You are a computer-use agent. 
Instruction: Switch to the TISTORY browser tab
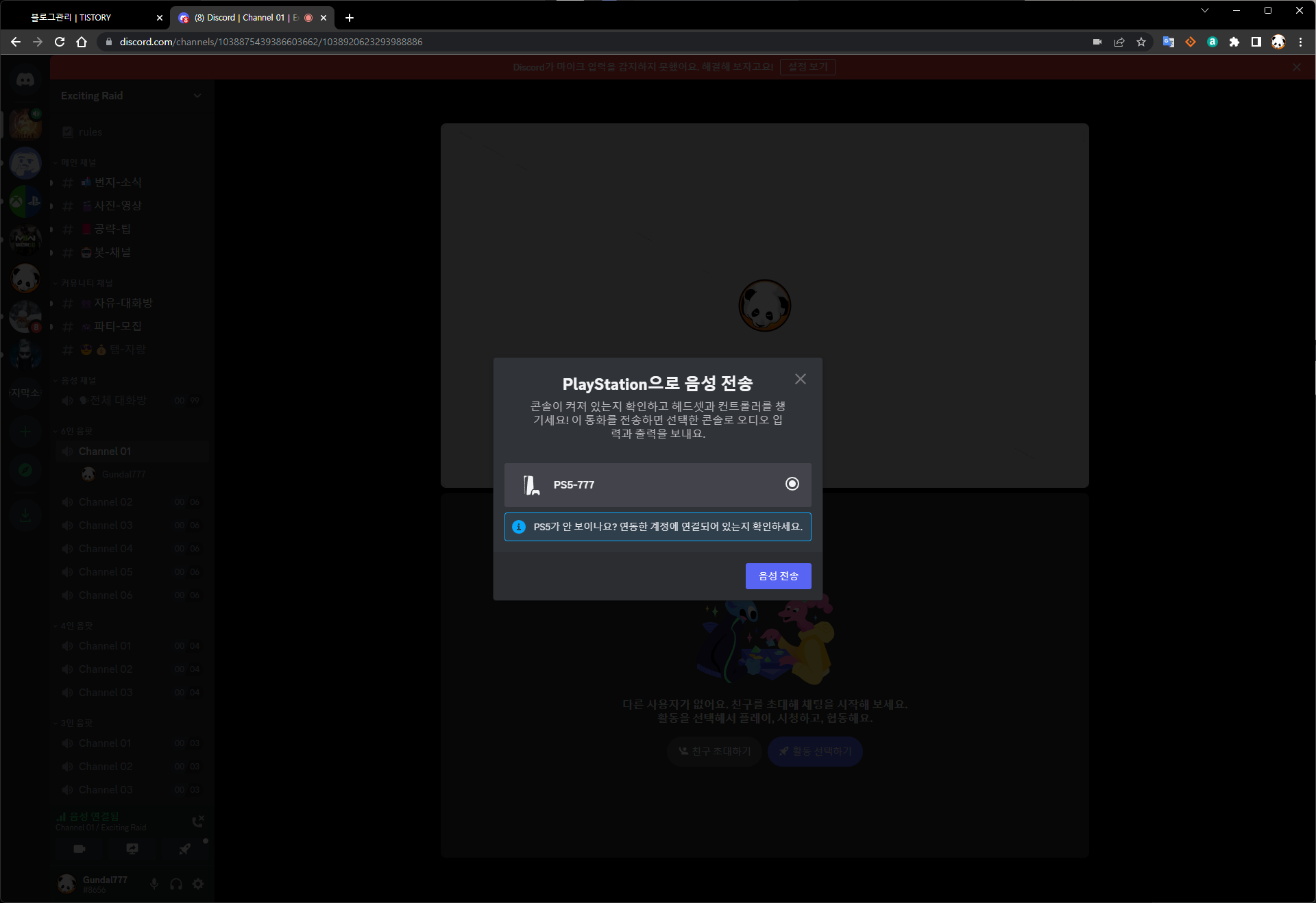(x=87, y=18)
